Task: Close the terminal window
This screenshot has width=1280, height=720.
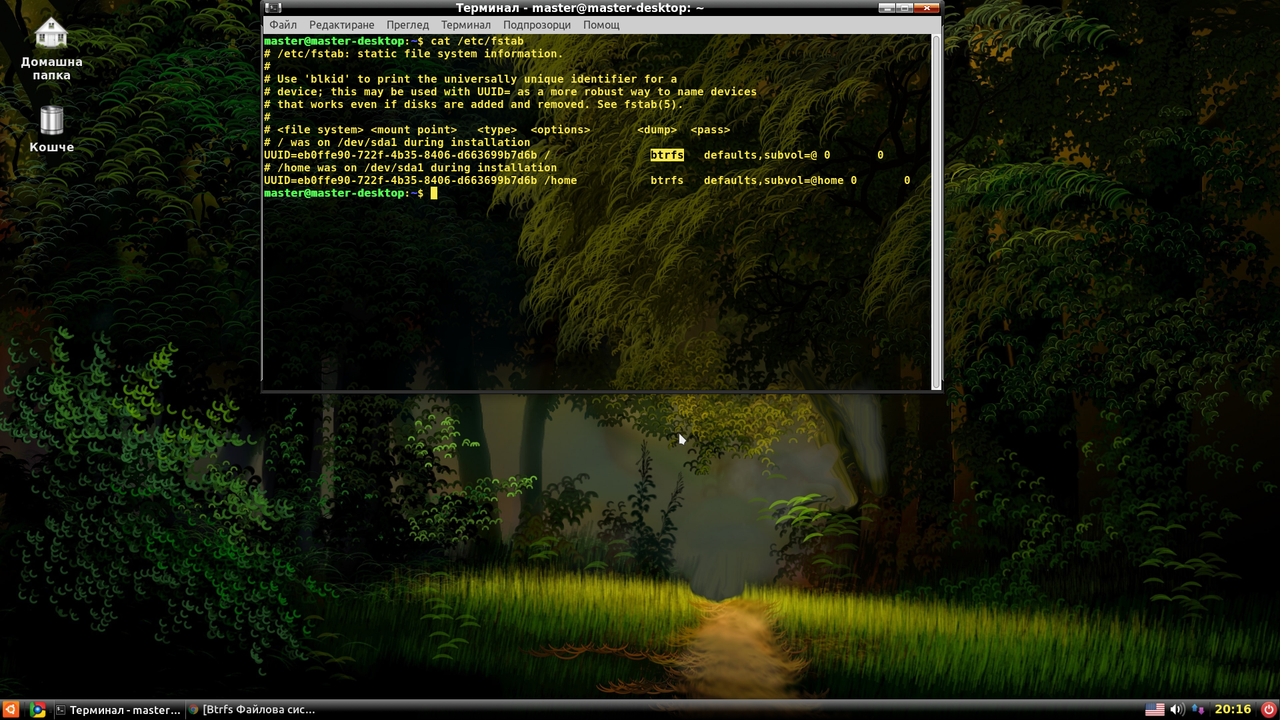Action: [928, 8]
